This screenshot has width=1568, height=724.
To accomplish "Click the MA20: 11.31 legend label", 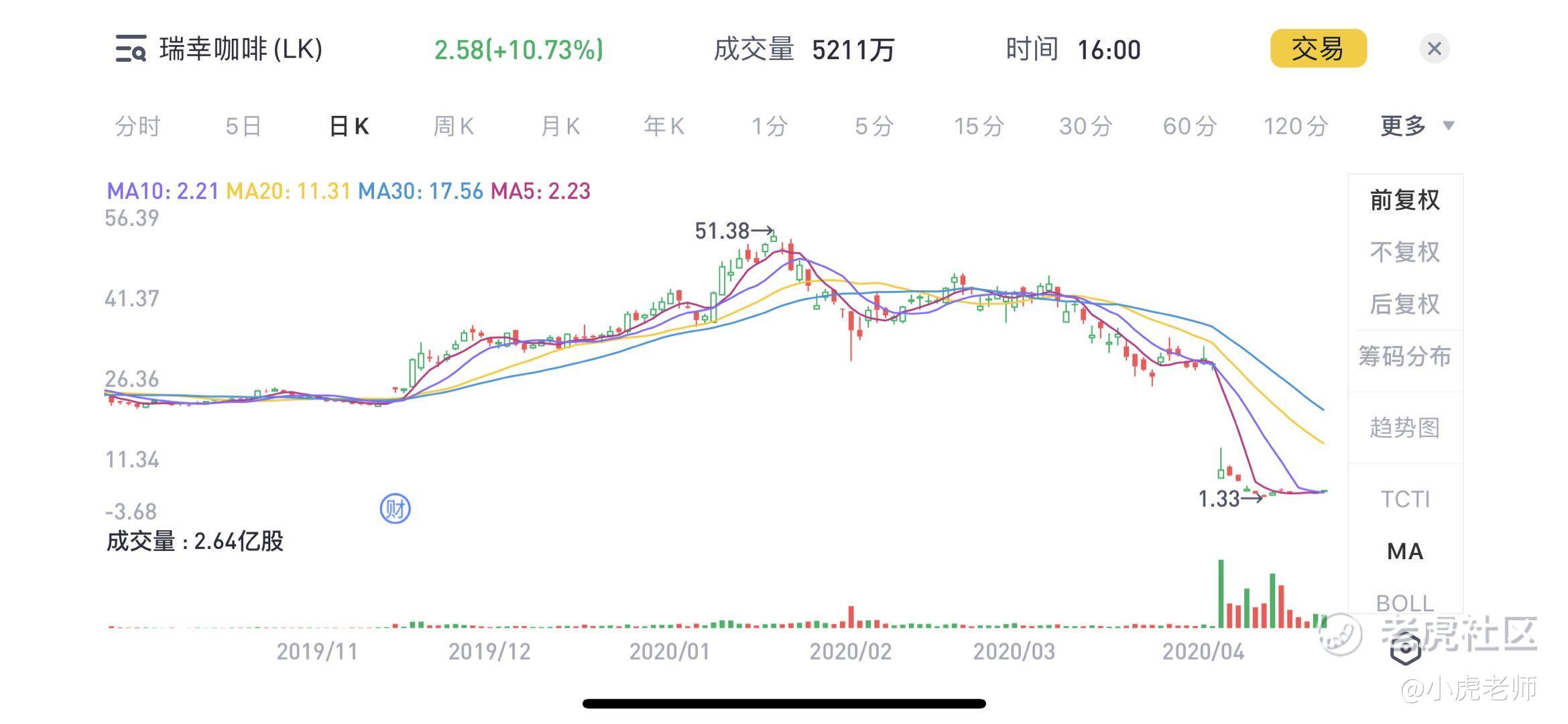I will [288, 191].
